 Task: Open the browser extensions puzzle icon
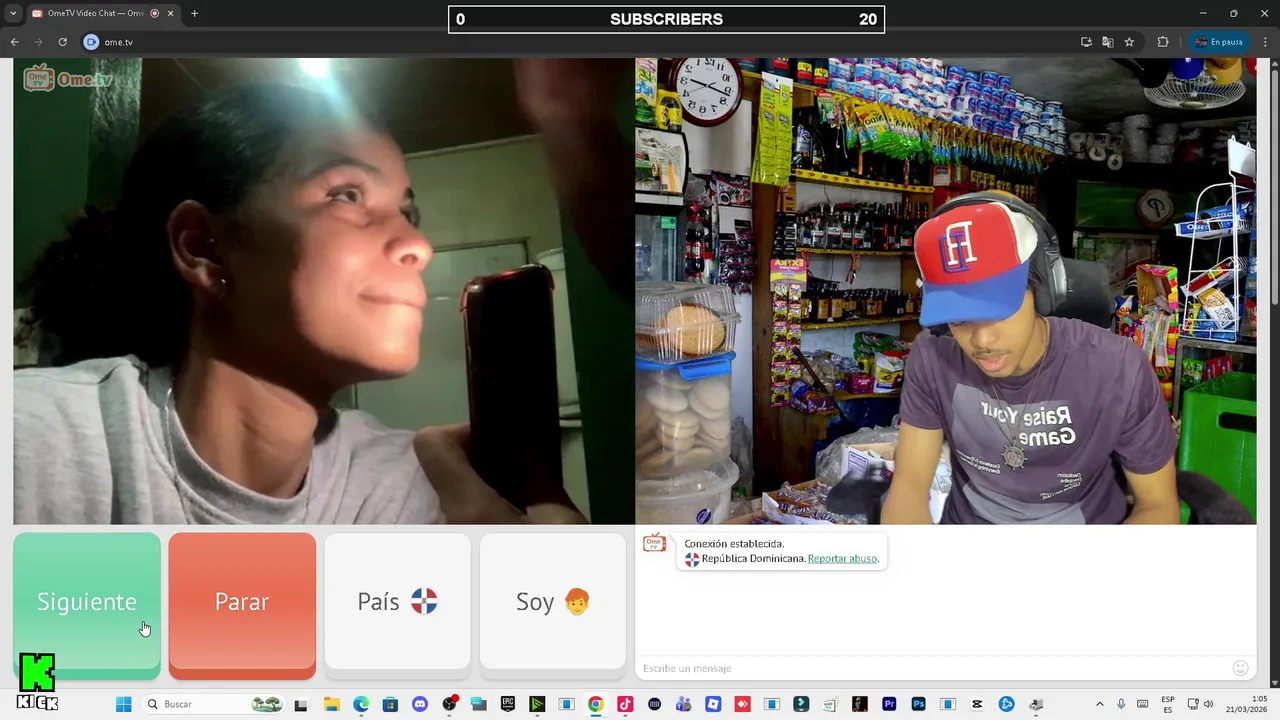pyautogui.click(x=1163, y=42)
